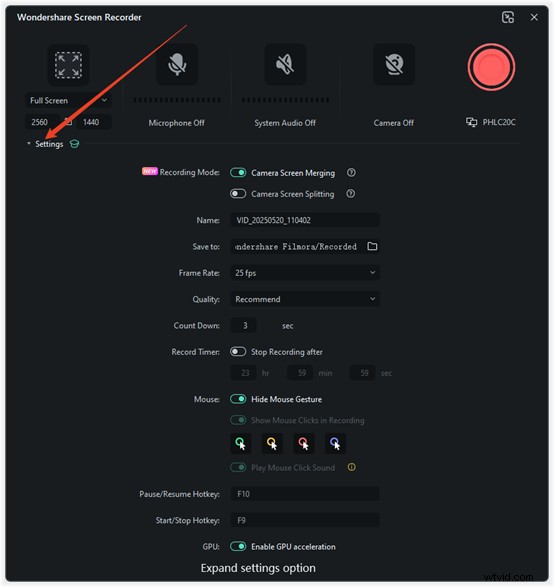Image resolution: width=554 pixels, height=587 pixels.
Task: Disable Camera Screen Merging toggle
Action: 238,173
